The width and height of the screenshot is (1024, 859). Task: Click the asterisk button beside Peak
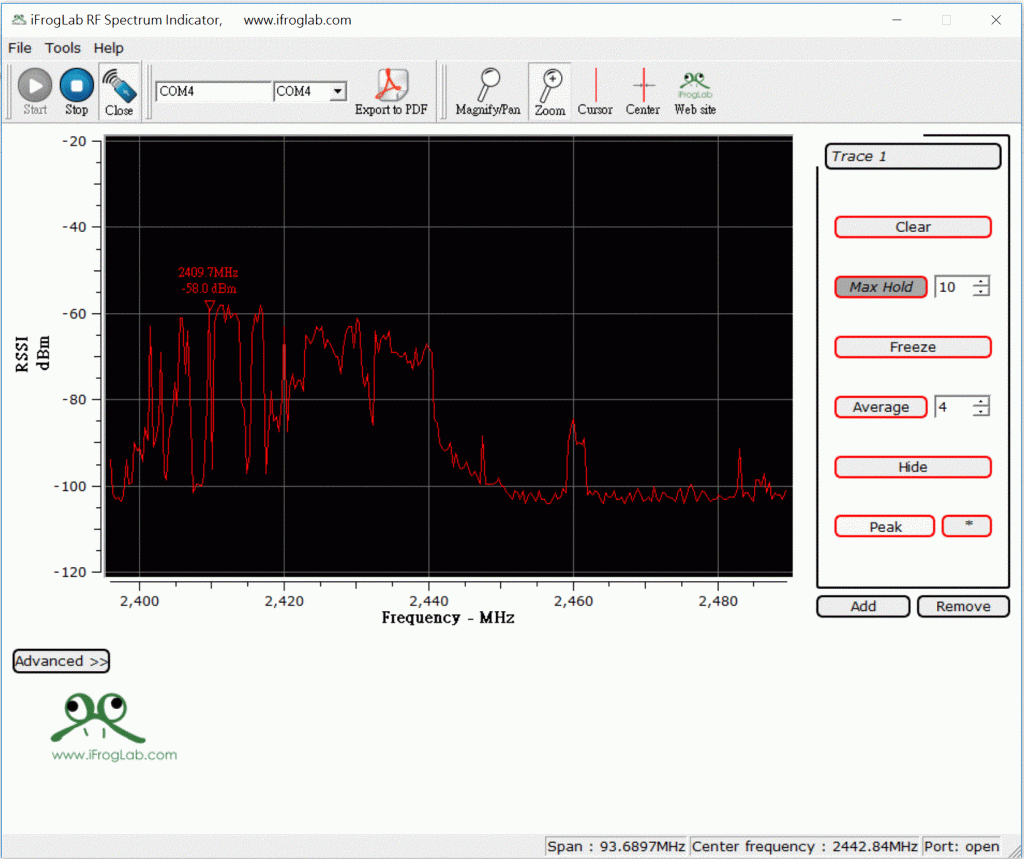pyautogui.click(x=967, y=527)
